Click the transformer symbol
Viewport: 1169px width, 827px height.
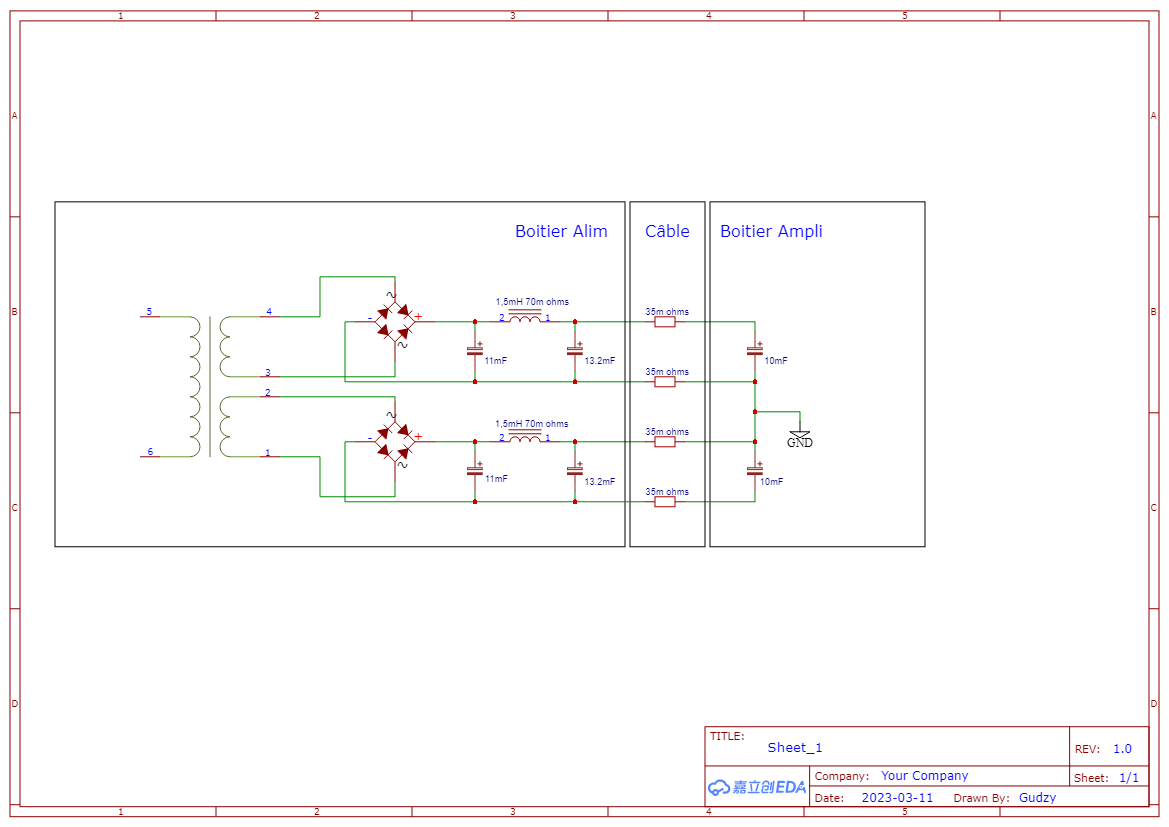[x=210, y=386]
